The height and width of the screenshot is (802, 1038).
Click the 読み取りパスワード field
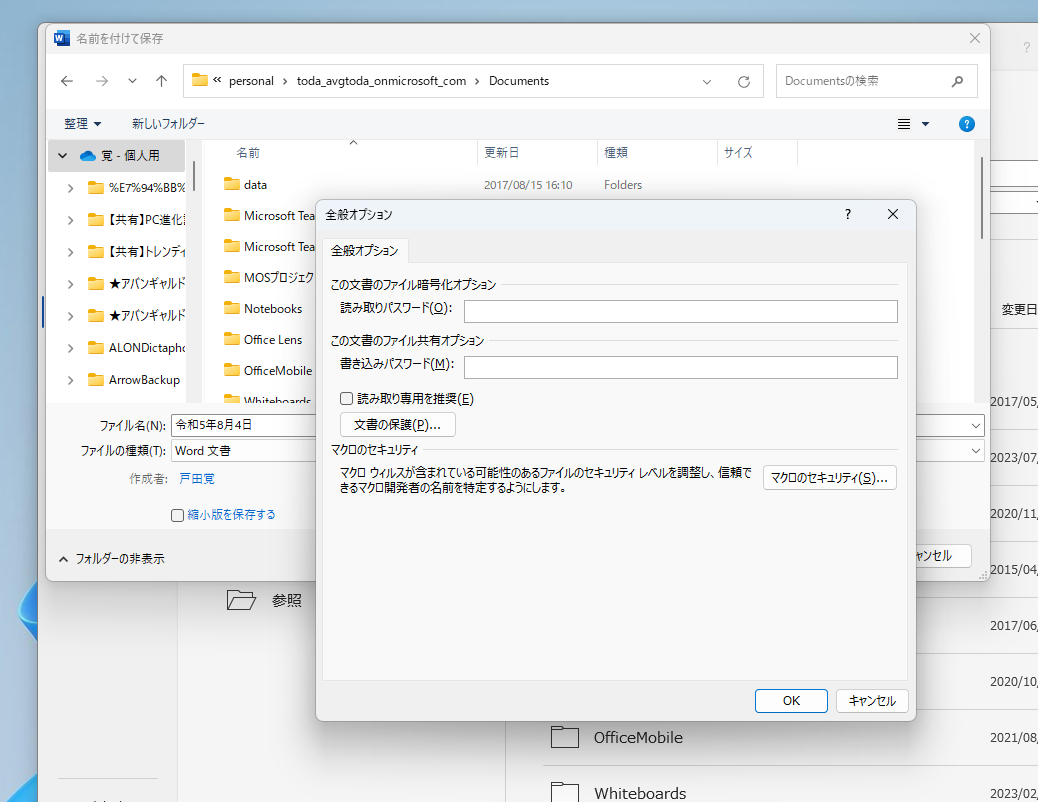(x=681, y=311)
